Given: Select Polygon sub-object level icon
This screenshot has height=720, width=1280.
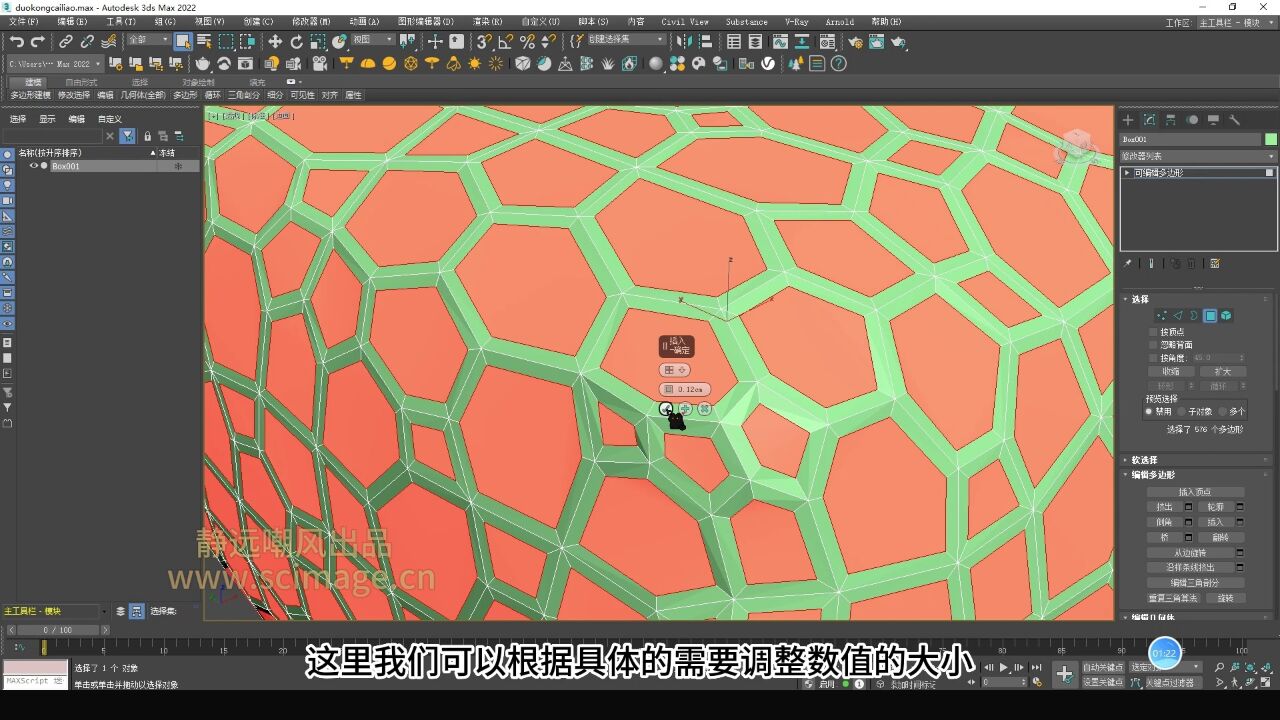Looking at the screenshot, I should pyautogui.click(x=1210, y=315).
